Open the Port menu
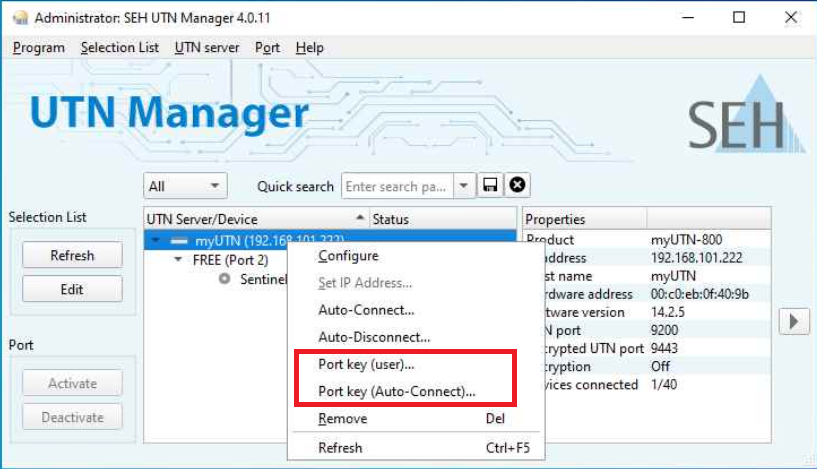Screen dimensions: 817x469 tap(267, 48)
